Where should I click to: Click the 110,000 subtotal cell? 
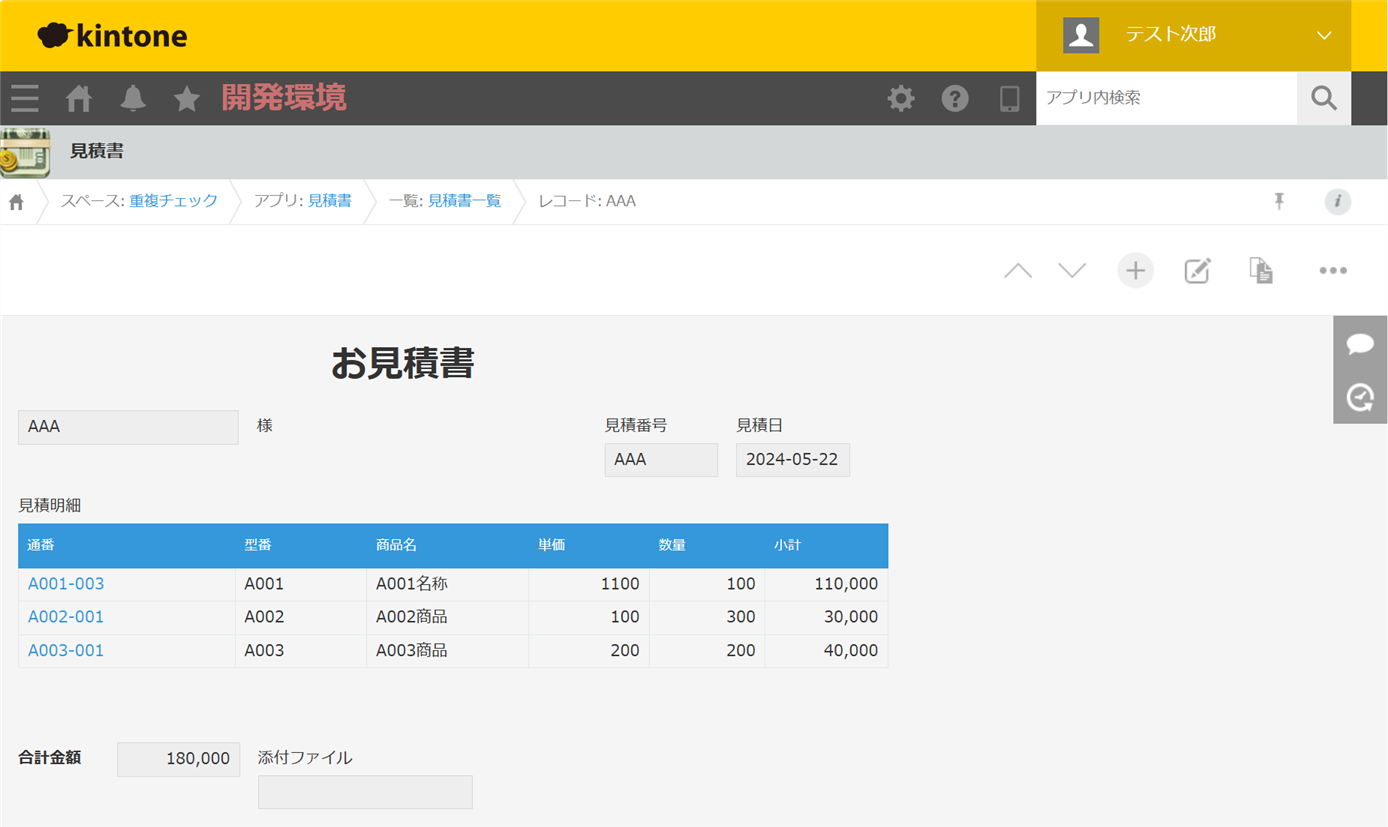pyautogui.click(x=826, y=584)
